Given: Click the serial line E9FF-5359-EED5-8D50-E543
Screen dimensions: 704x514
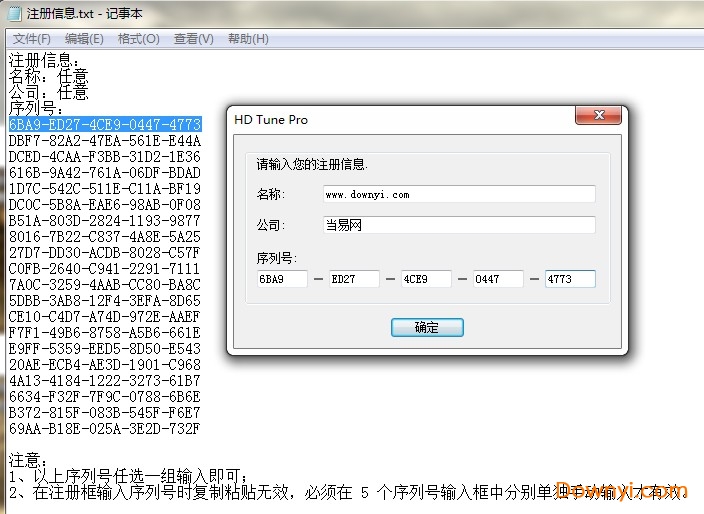Looking at the screenshot, I should coord(105,349).
